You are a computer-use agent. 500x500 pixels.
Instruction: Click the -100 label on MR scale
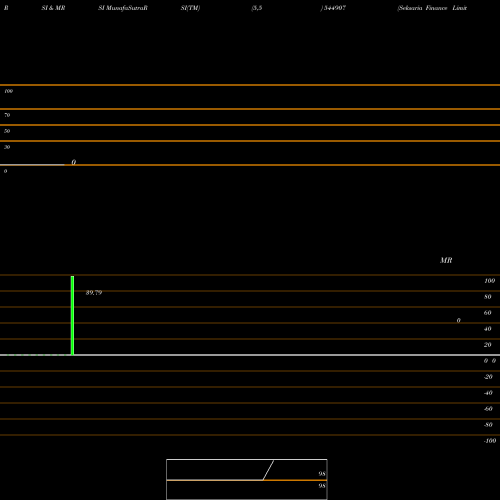click(490, 441)
